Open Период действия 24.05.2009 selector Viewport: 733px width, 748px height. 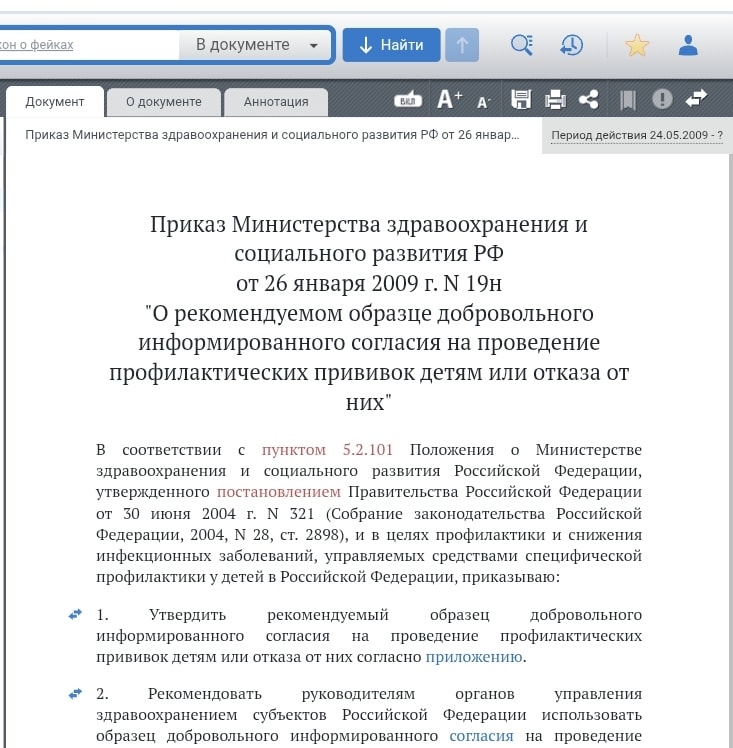coord(637,135)
